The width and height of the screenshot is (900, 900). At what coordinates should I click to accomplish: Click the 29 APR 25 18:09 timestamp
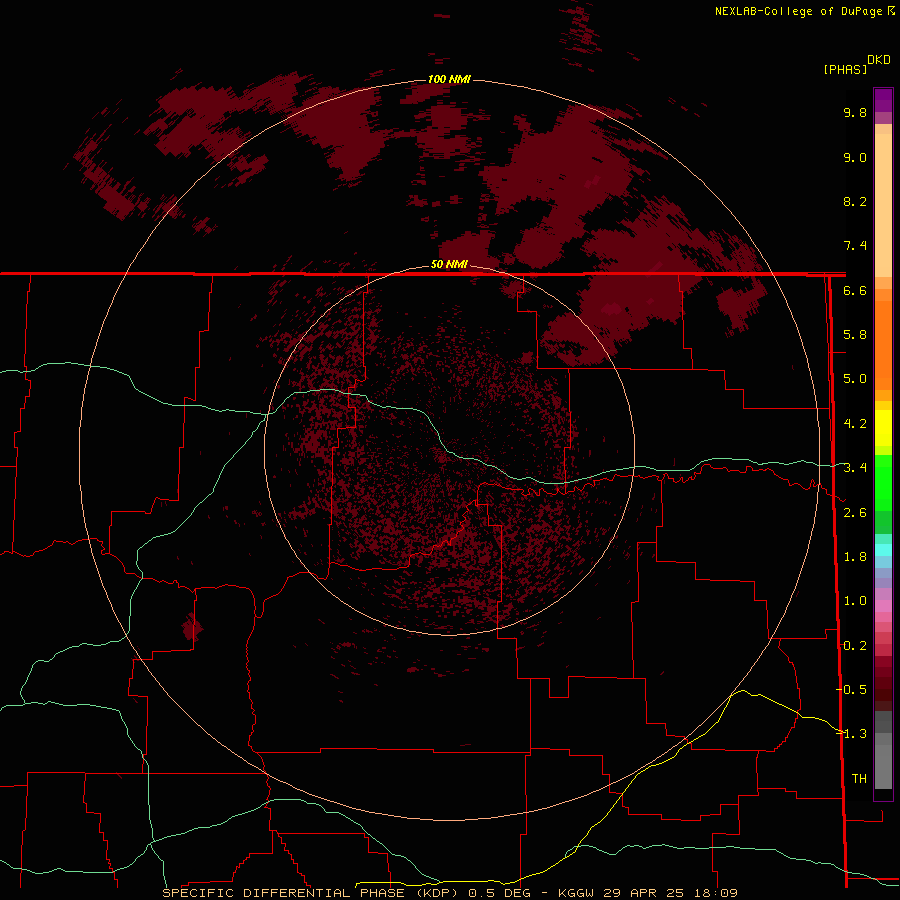coord(670,893)
